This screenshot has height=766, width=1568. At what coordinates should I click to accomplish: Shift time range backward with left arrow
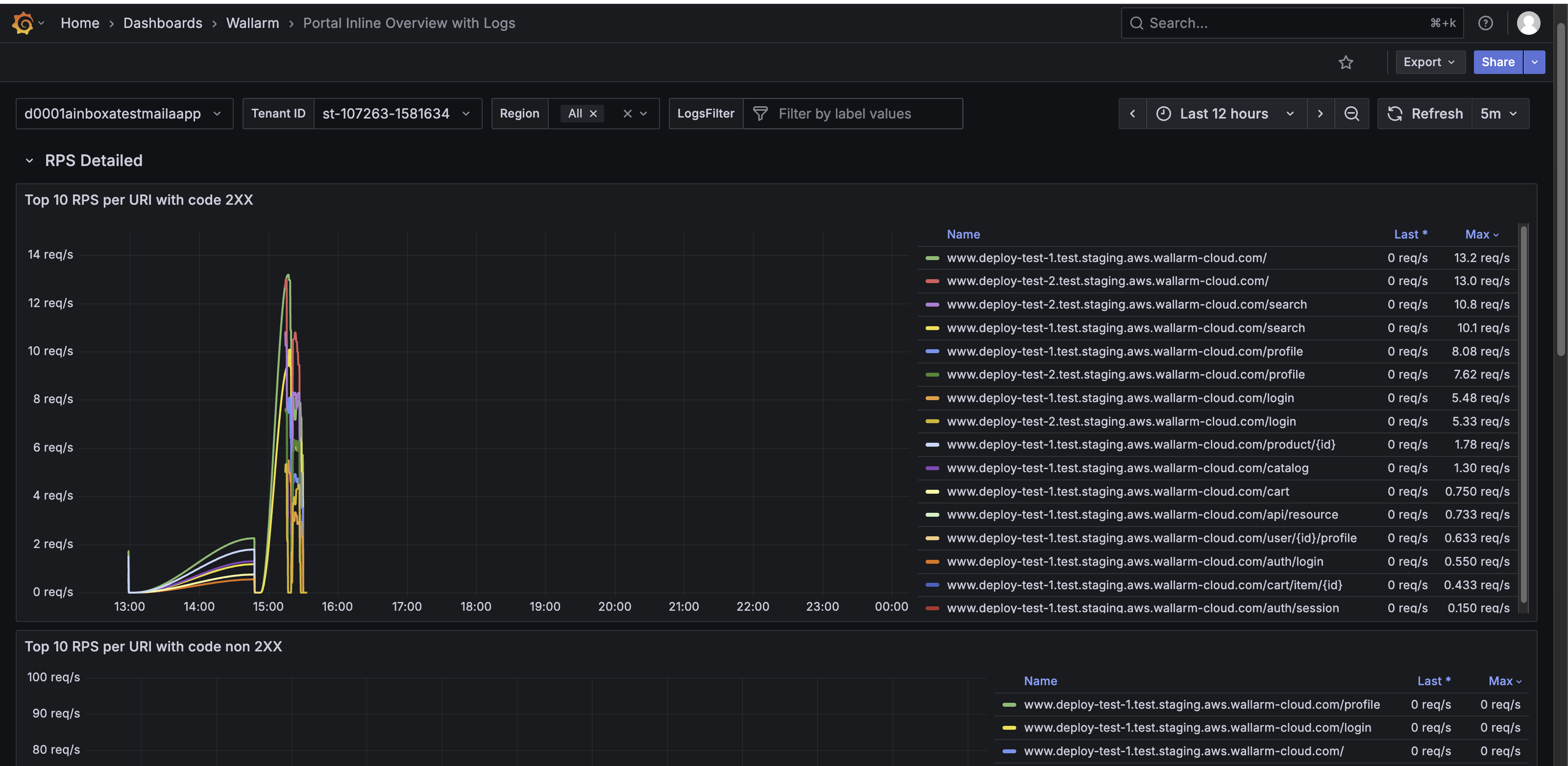point(1132,114)
